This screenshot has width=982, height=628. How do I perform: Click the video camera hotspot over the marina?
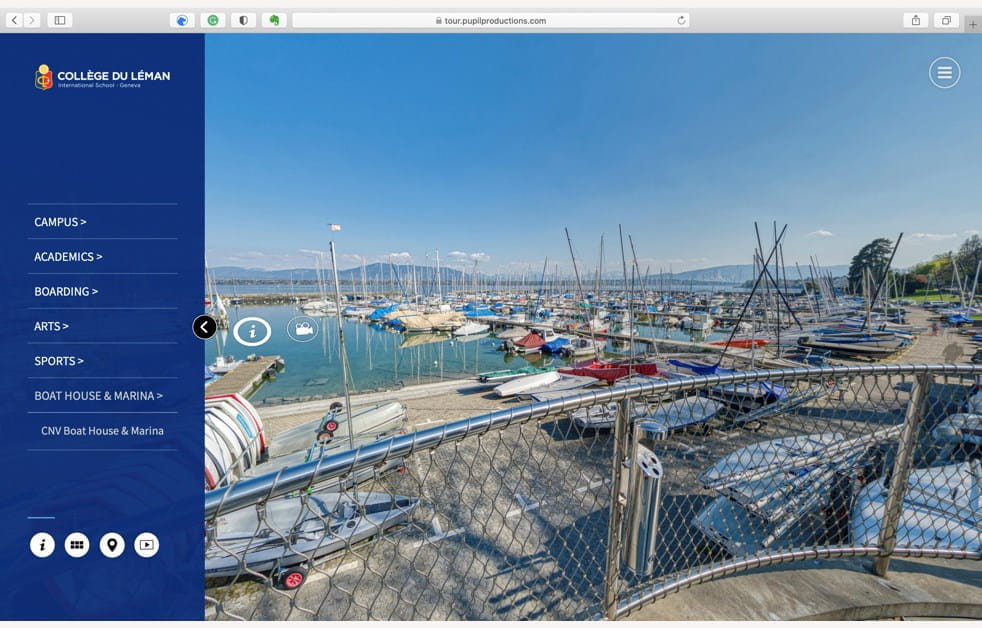tap(302, 327)
